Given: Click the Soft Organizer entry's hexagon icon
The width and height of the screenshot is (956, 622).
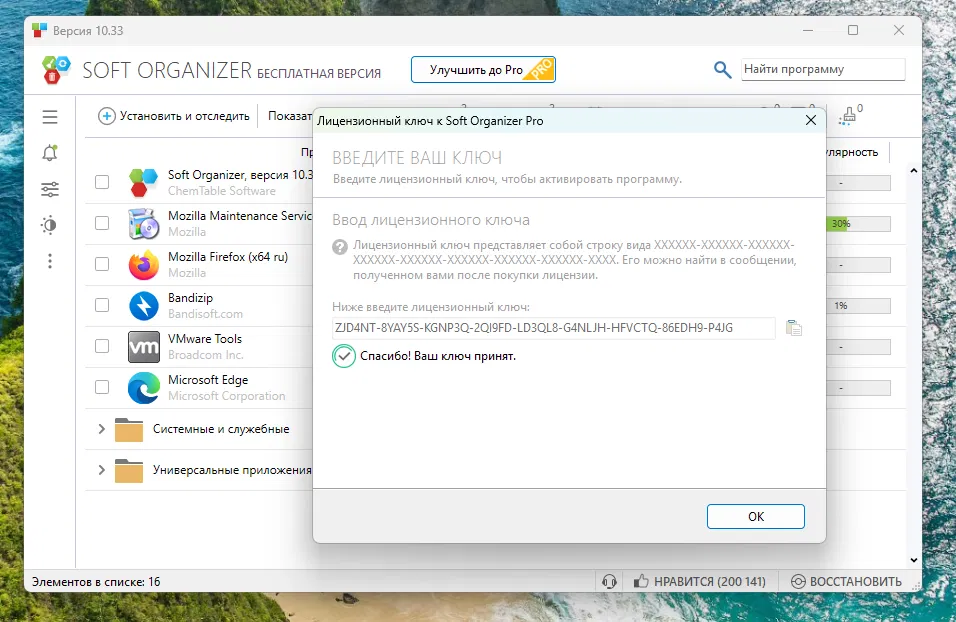Looking at the screenshot, I should [144, 182].
